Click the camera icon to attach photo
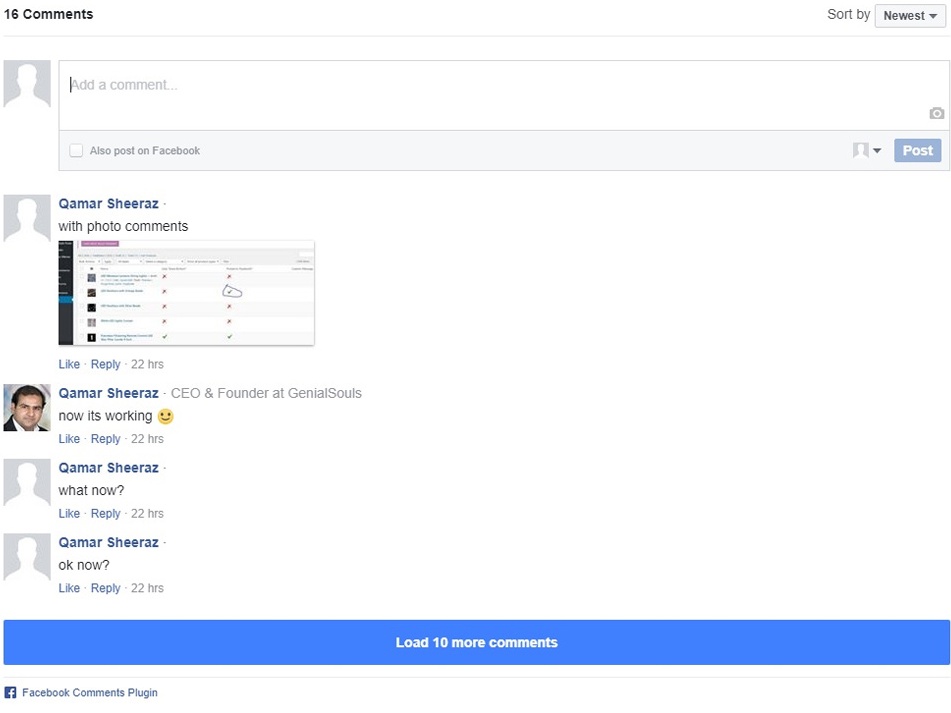The image size is (951, 713). point(936,114)
